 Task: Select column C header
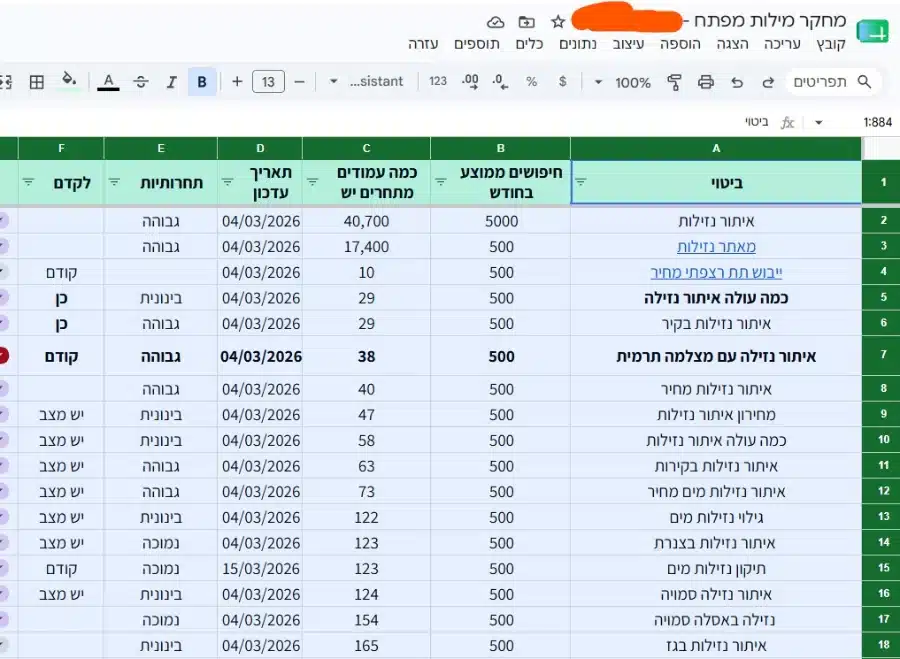366,149
